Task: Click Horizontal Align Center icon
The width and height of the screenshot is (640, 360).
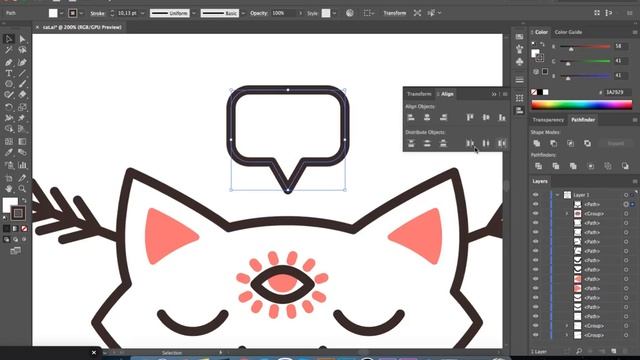Action: pyautogui.click(x=427, y=118)
